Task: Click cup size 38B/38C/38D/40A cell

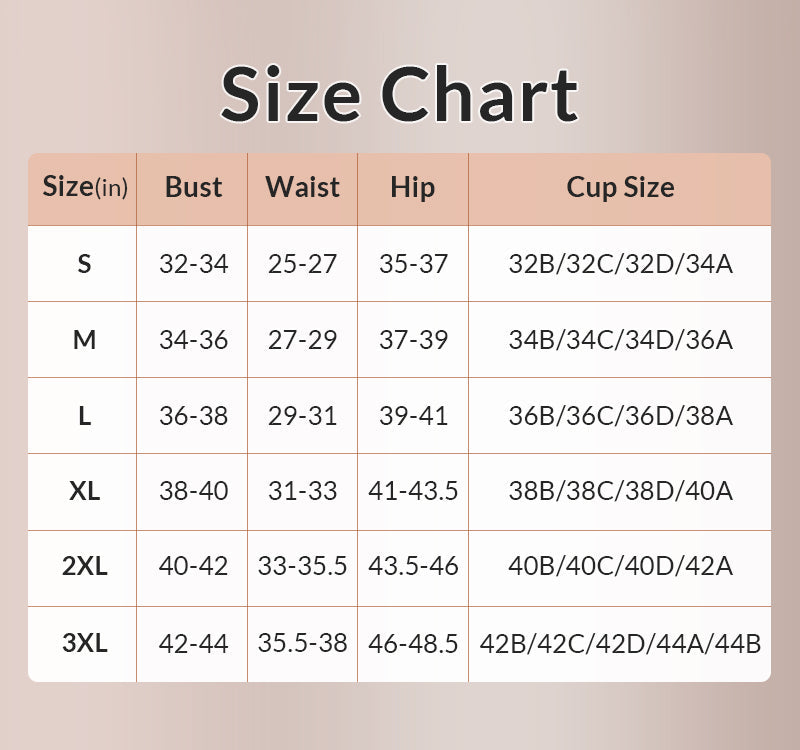Action: (x=620, y=491)
